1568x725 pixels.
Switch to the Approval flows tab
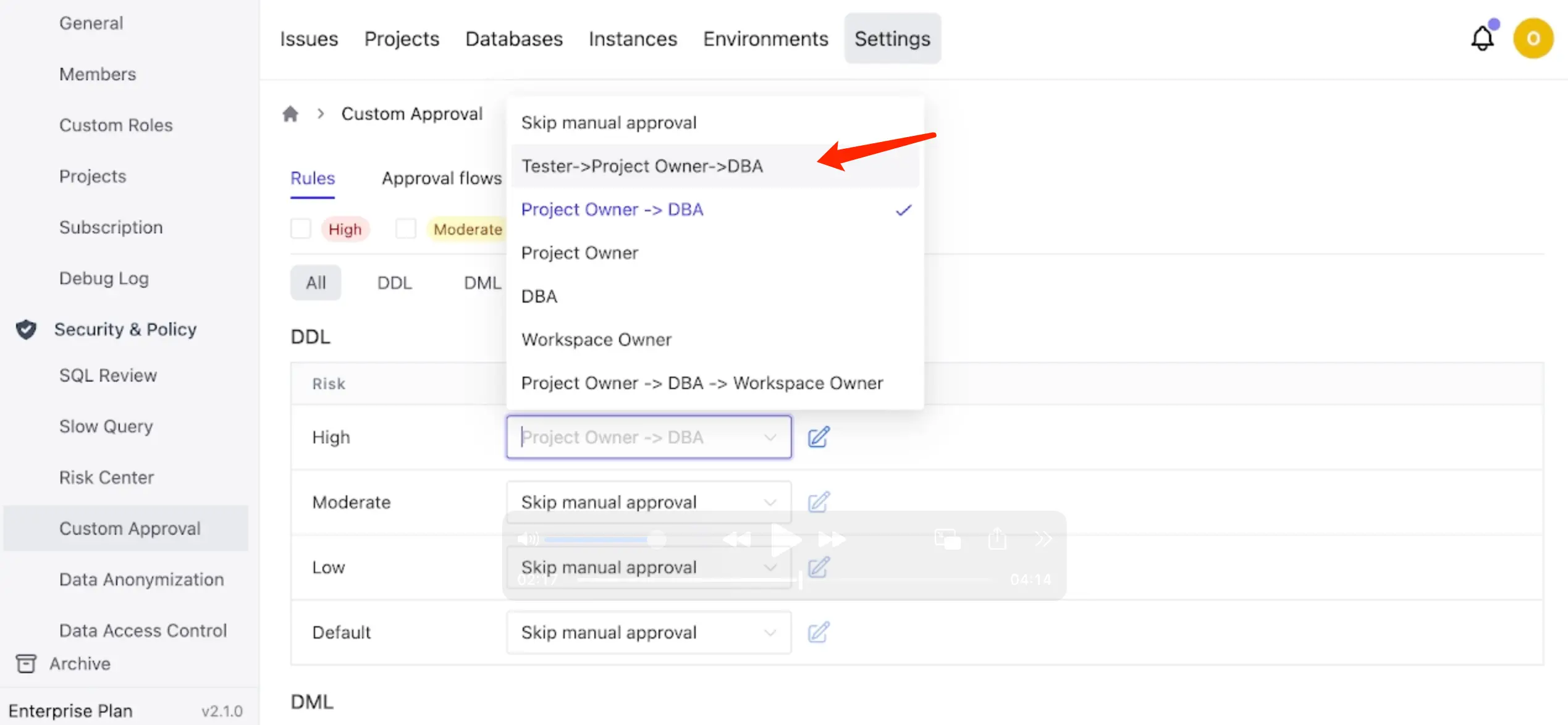(x=441, y=178)
